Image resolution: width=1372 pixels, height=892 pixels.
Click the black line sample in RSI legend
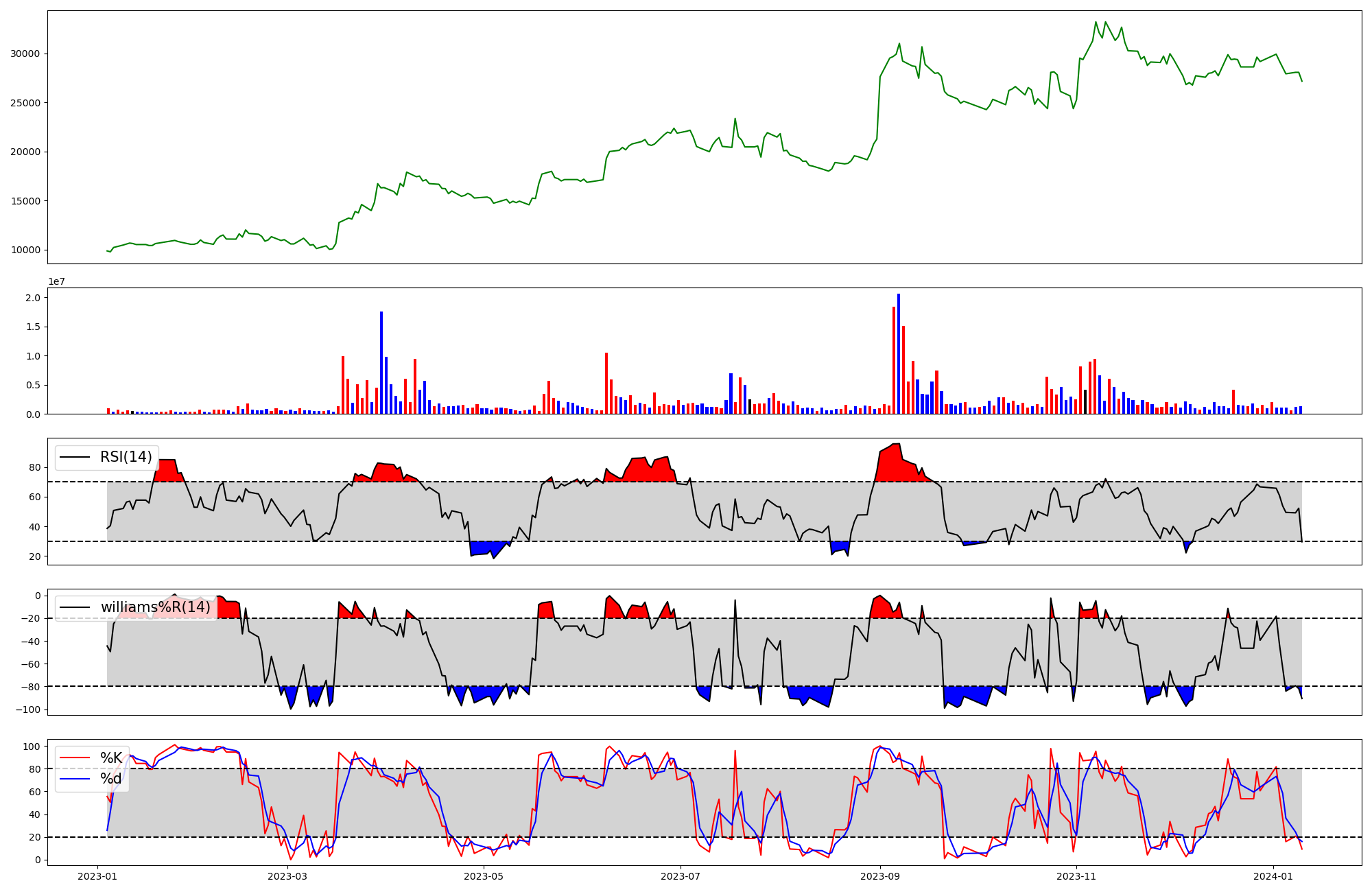75,457
